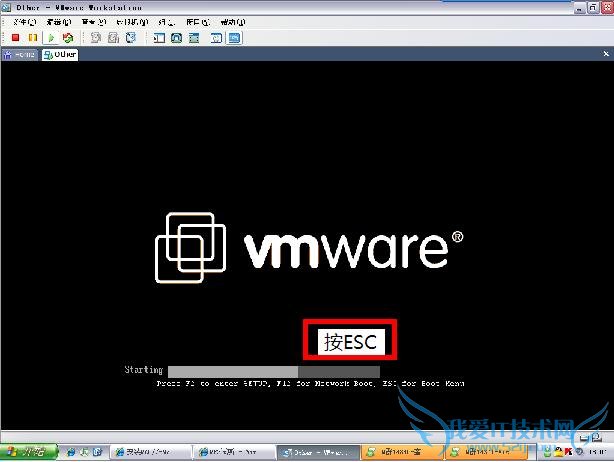Click the Windows Start button
Viewport: 614px width, 462px height.
coord(28,452)
